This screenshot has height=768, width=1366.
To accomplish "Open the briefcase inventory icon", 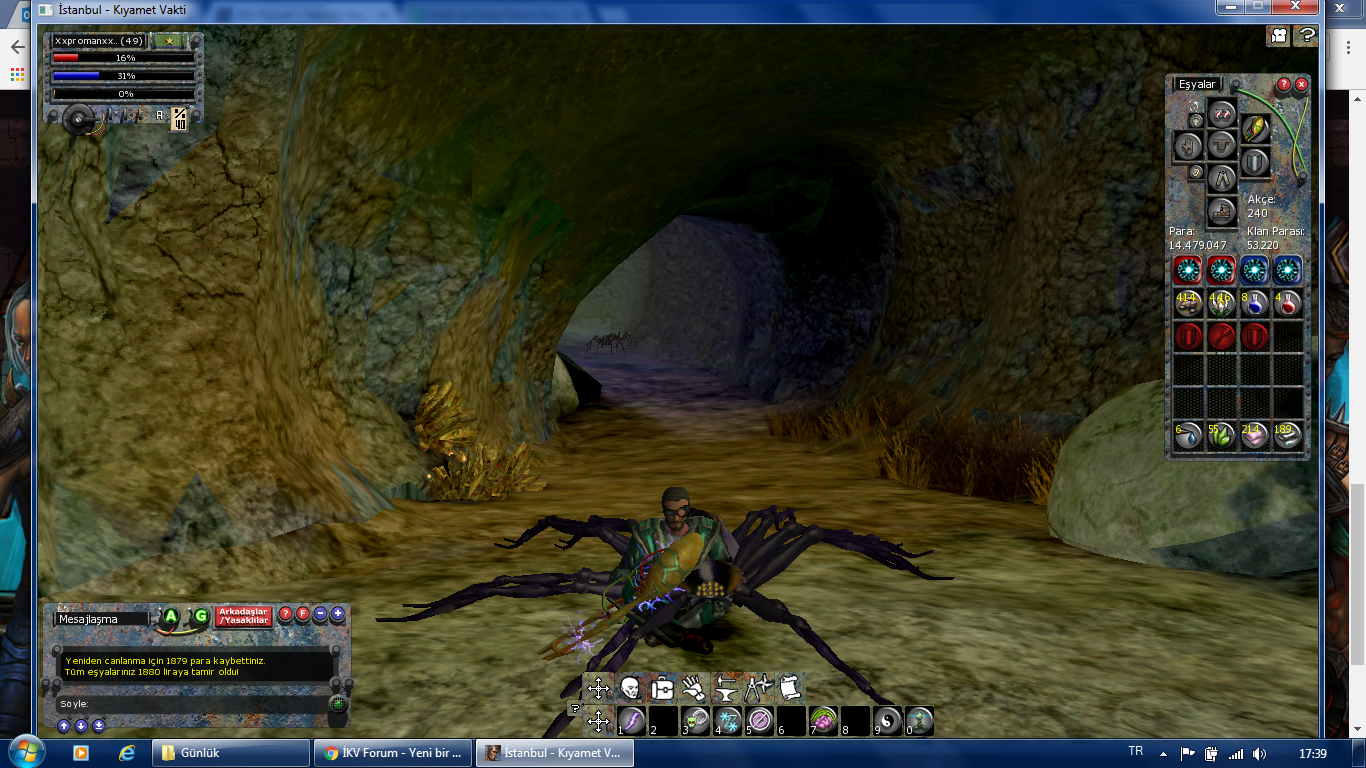I will click(662, 688).
